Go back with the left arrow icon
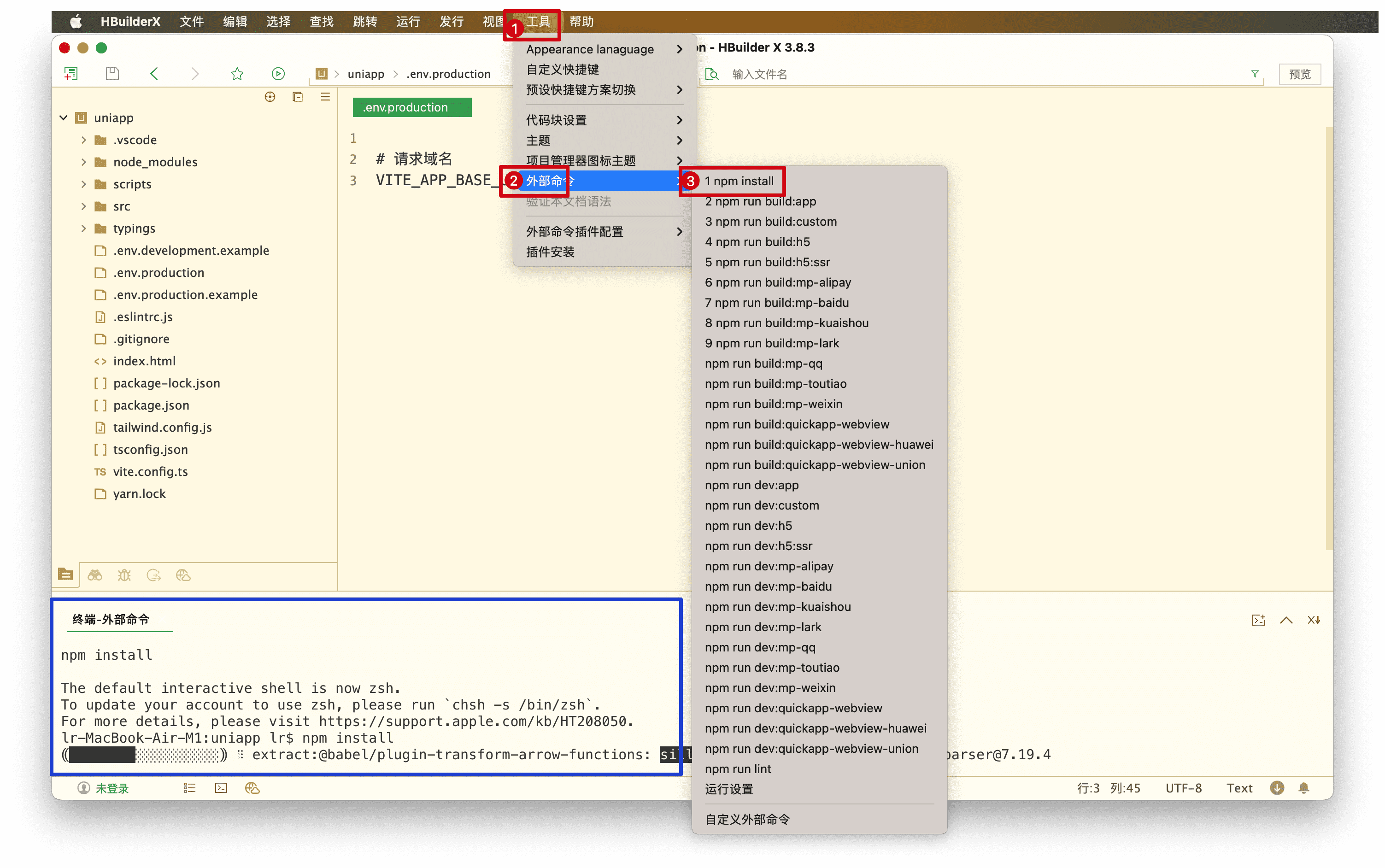The width and height of the screenshot is (1385, 868). (x=154, y=73)
